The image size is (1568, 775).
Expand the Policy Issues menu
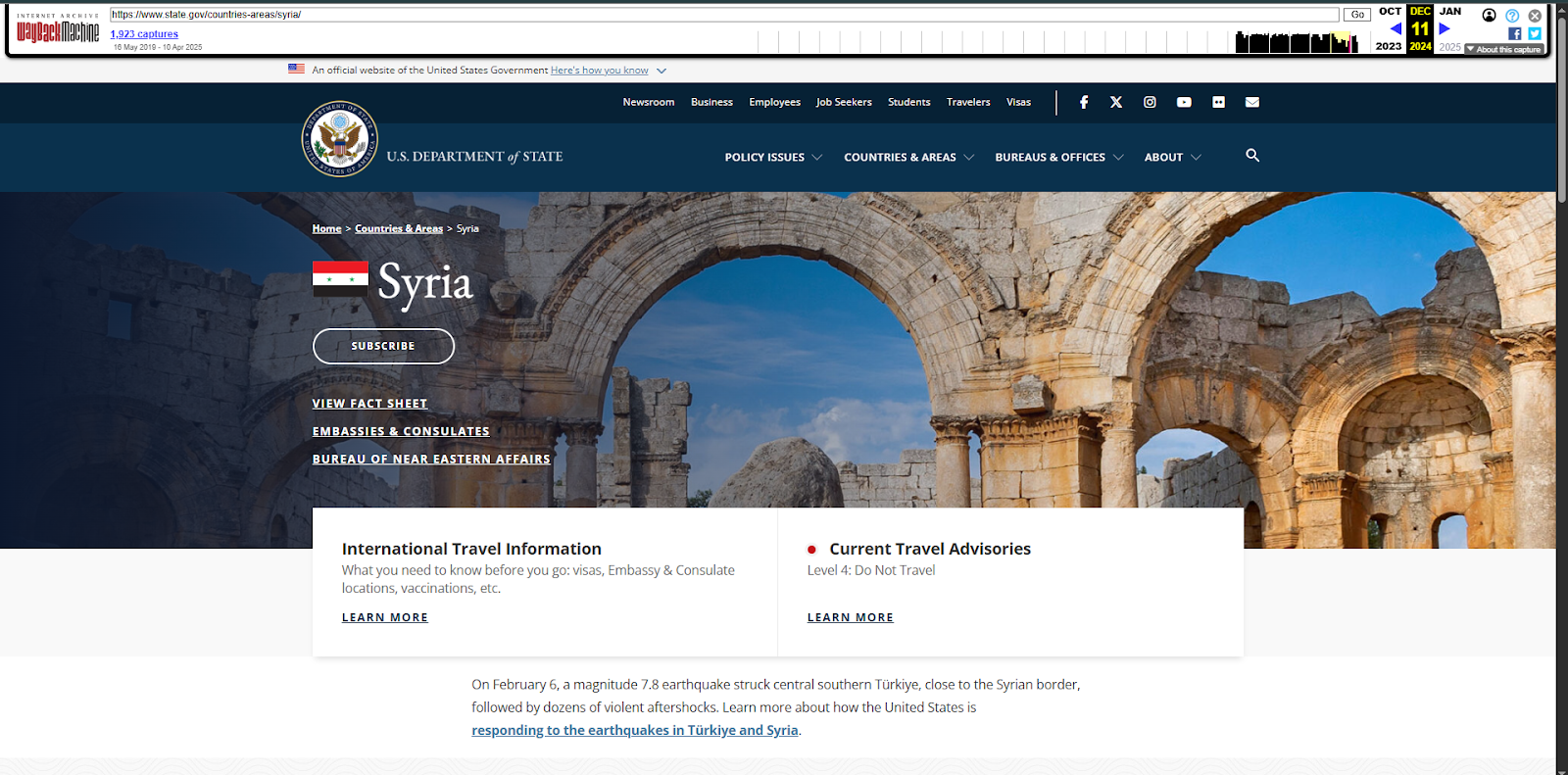point(773,157)
